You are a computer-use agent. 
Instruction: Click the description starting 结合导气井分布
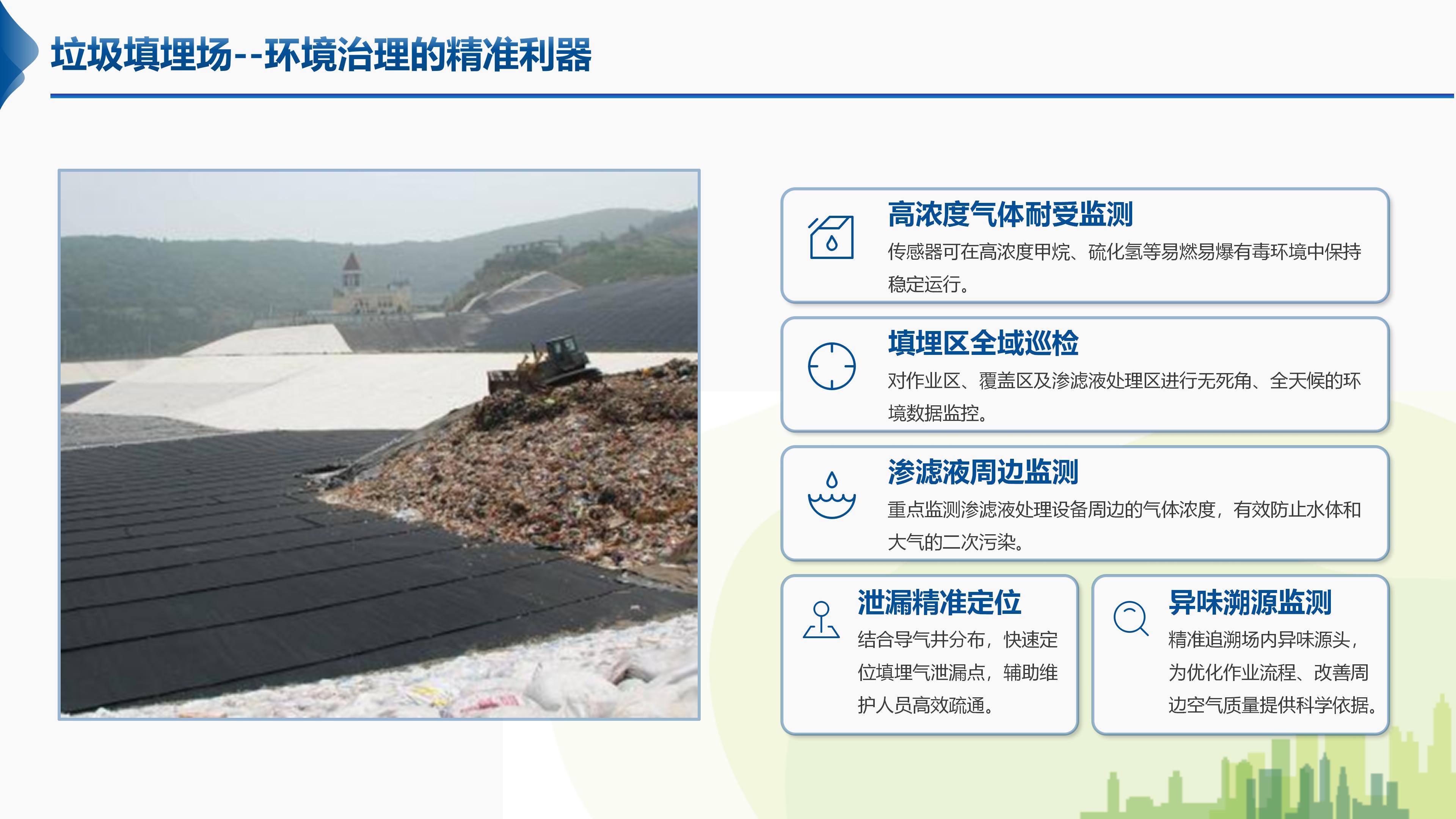pos(957,672)
